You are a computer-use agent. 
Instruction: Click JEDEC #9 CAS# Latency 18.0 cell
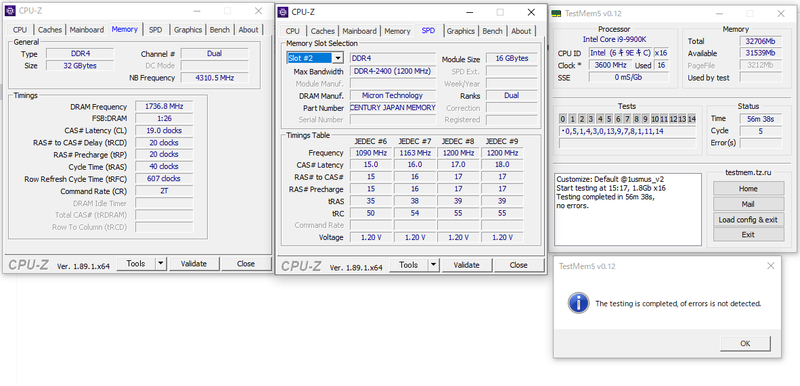[x=502, y=165]
